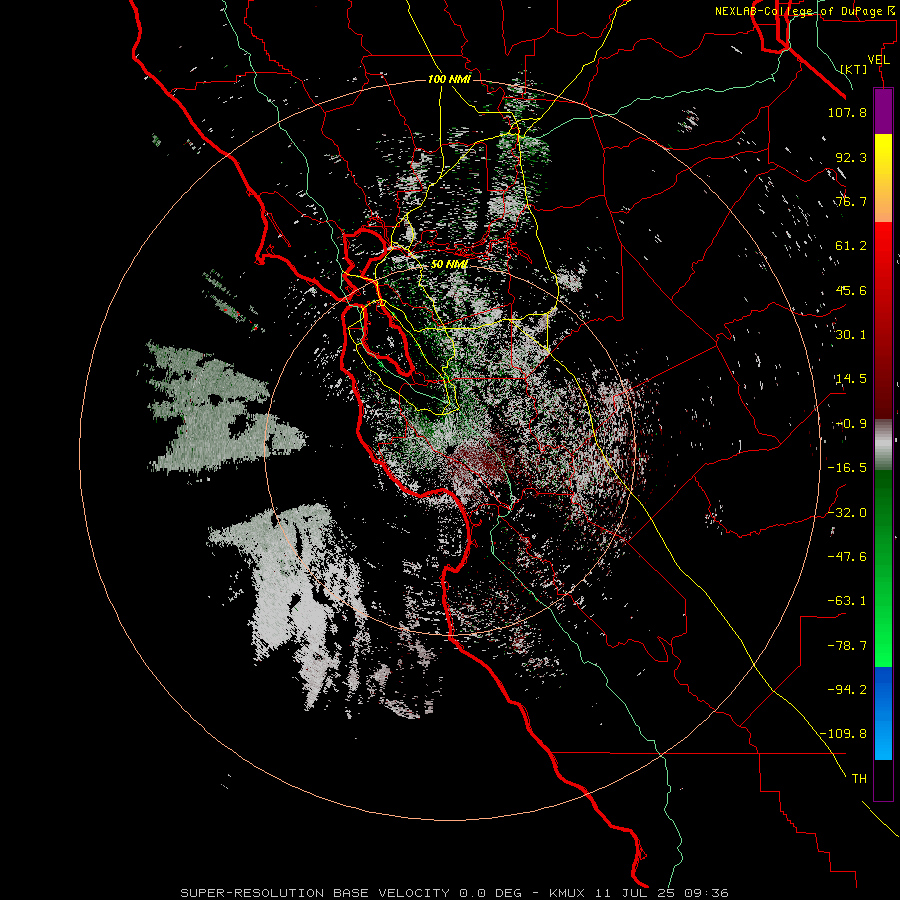
Task: Click the 92.3 velocity scale value
Action: [851, 157]
